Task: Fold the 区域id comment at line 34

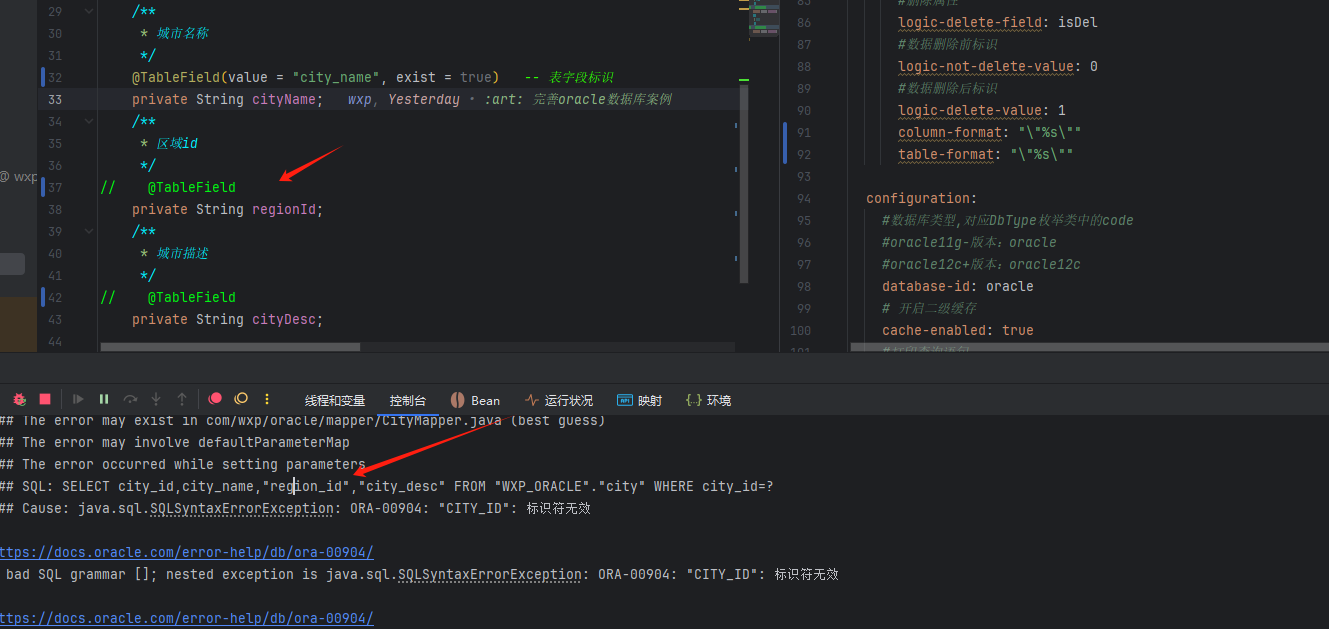Action: pyautogui.click(x=89, y=122)
